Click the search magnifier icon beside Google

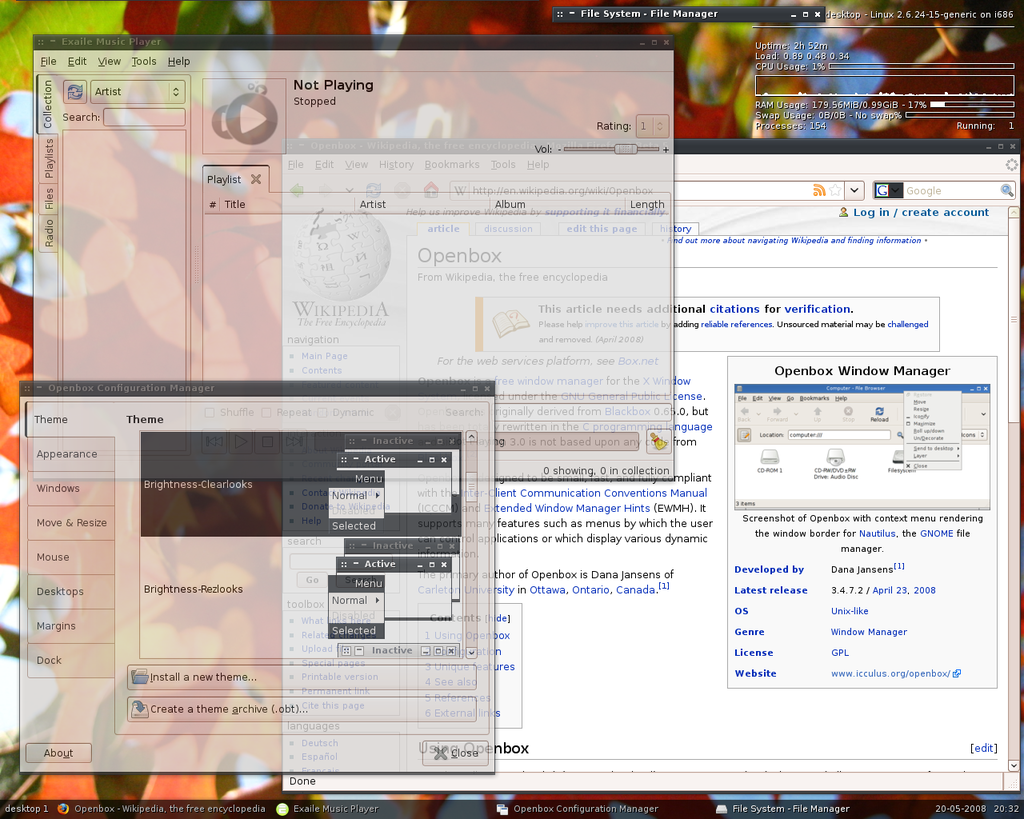click(1006, 190)
